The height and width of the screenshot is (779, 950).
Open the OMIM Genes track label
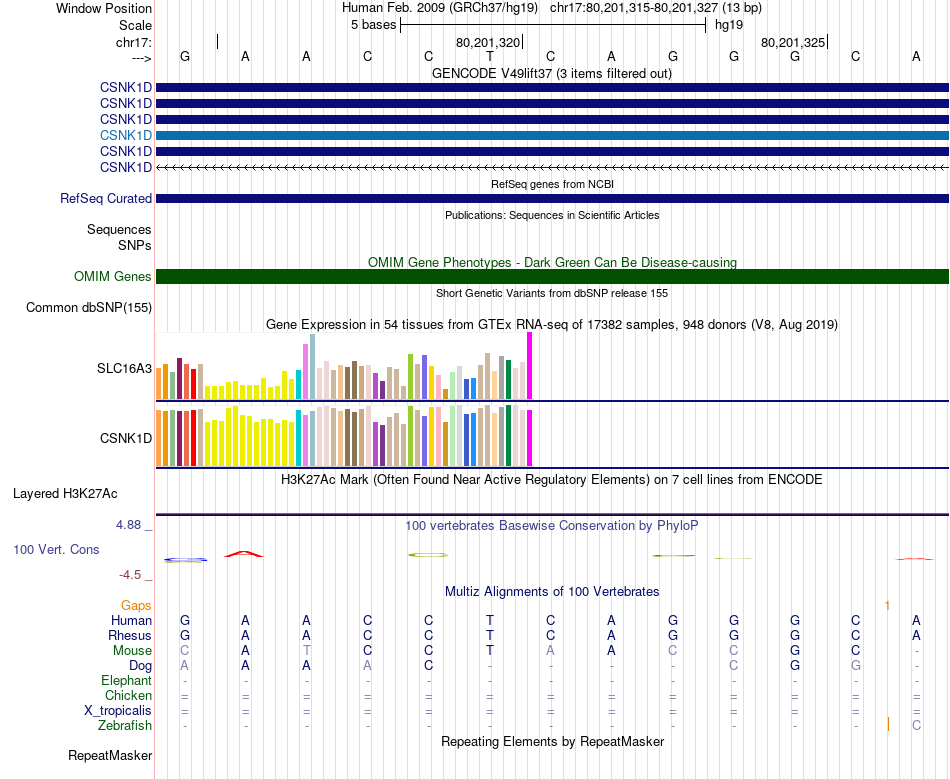pyautogui.click(x=113, y=276)
